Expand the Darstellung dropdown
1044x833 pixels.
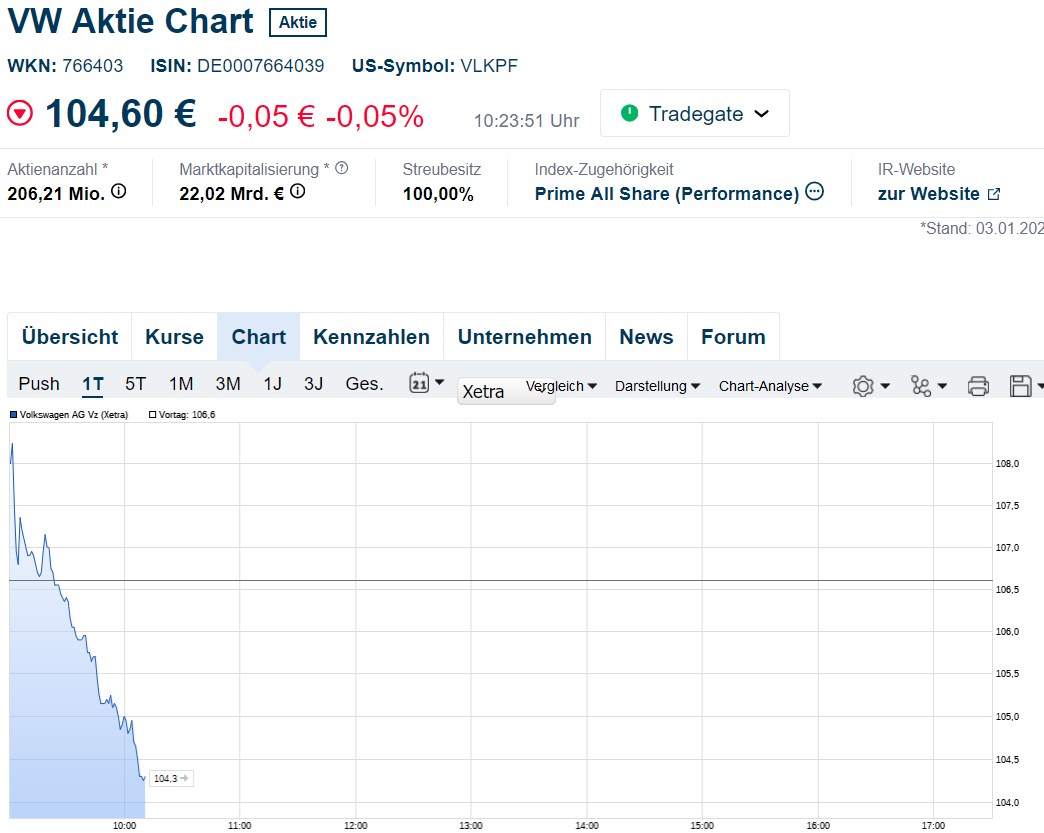[657, 386]
